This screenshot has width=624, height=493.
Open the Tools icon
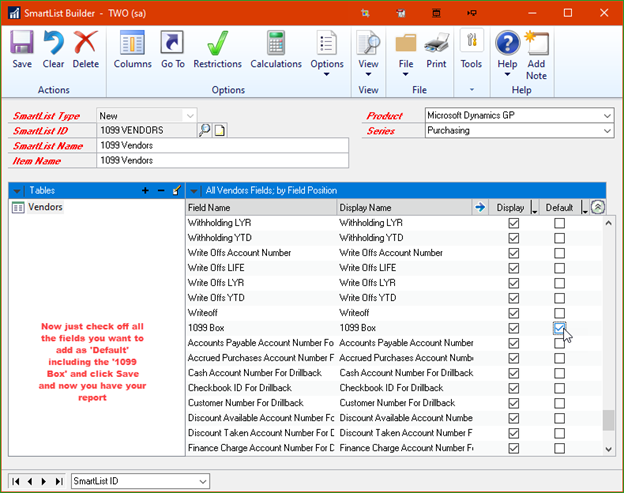(471, 40)
